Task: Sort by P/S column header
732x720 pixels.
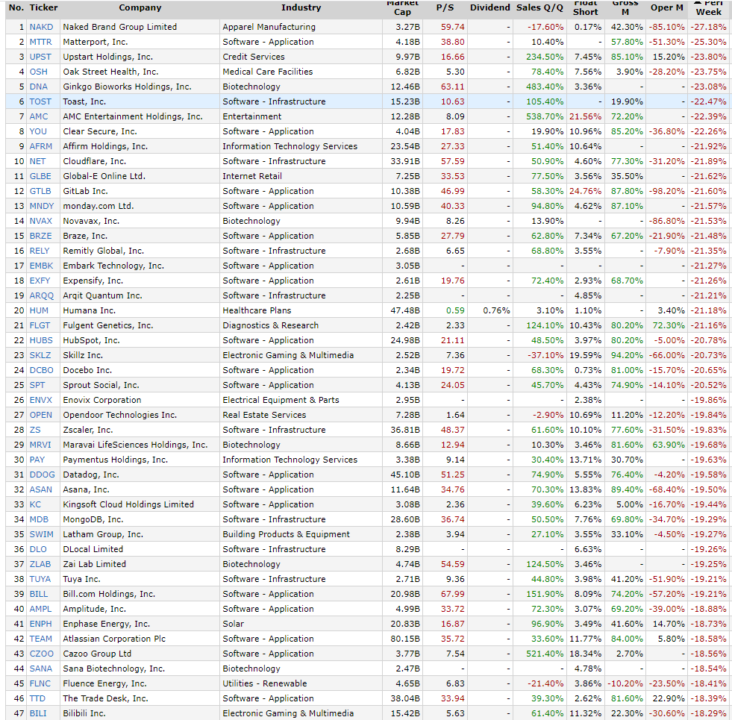Action: point(445,7)
